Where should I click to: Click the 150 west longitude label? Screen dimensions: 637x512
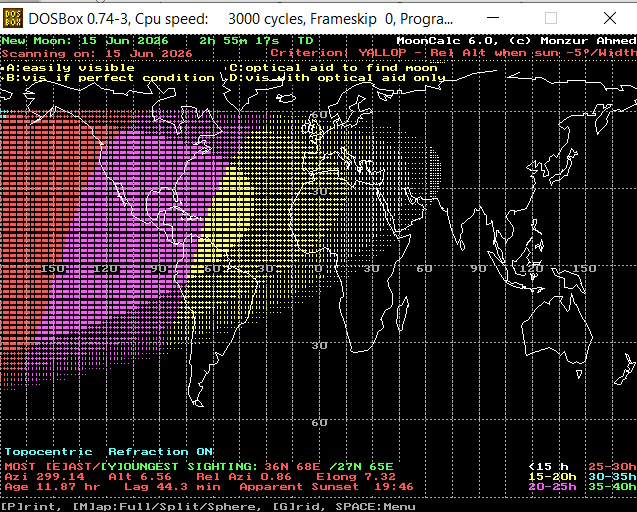point(53,269)
